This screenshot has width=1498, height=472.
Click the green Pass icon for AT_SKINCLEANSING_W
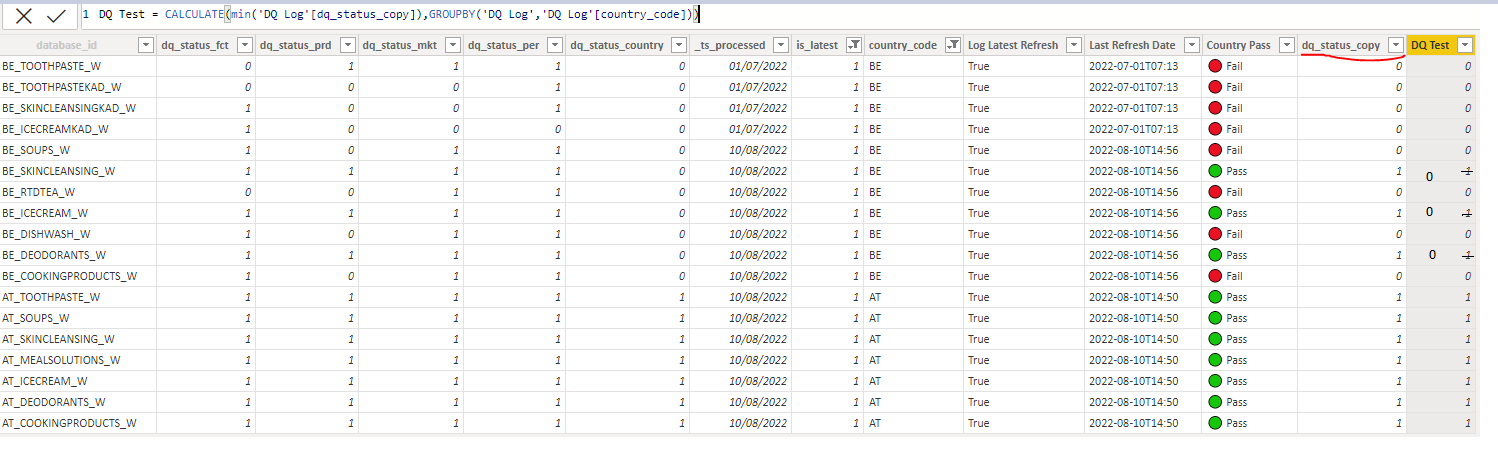click(1215, 339)
